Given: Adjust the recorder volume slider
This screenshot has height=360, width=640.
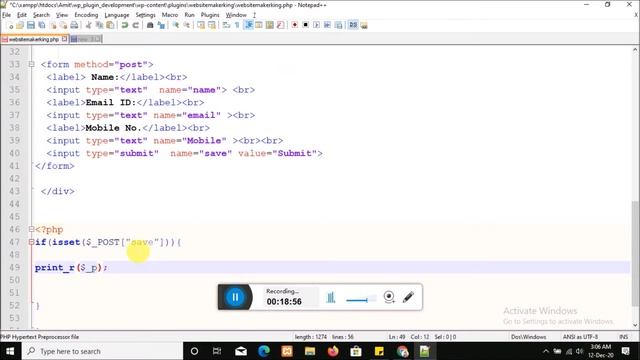Looking at the screenshot, I should (361, 300).
